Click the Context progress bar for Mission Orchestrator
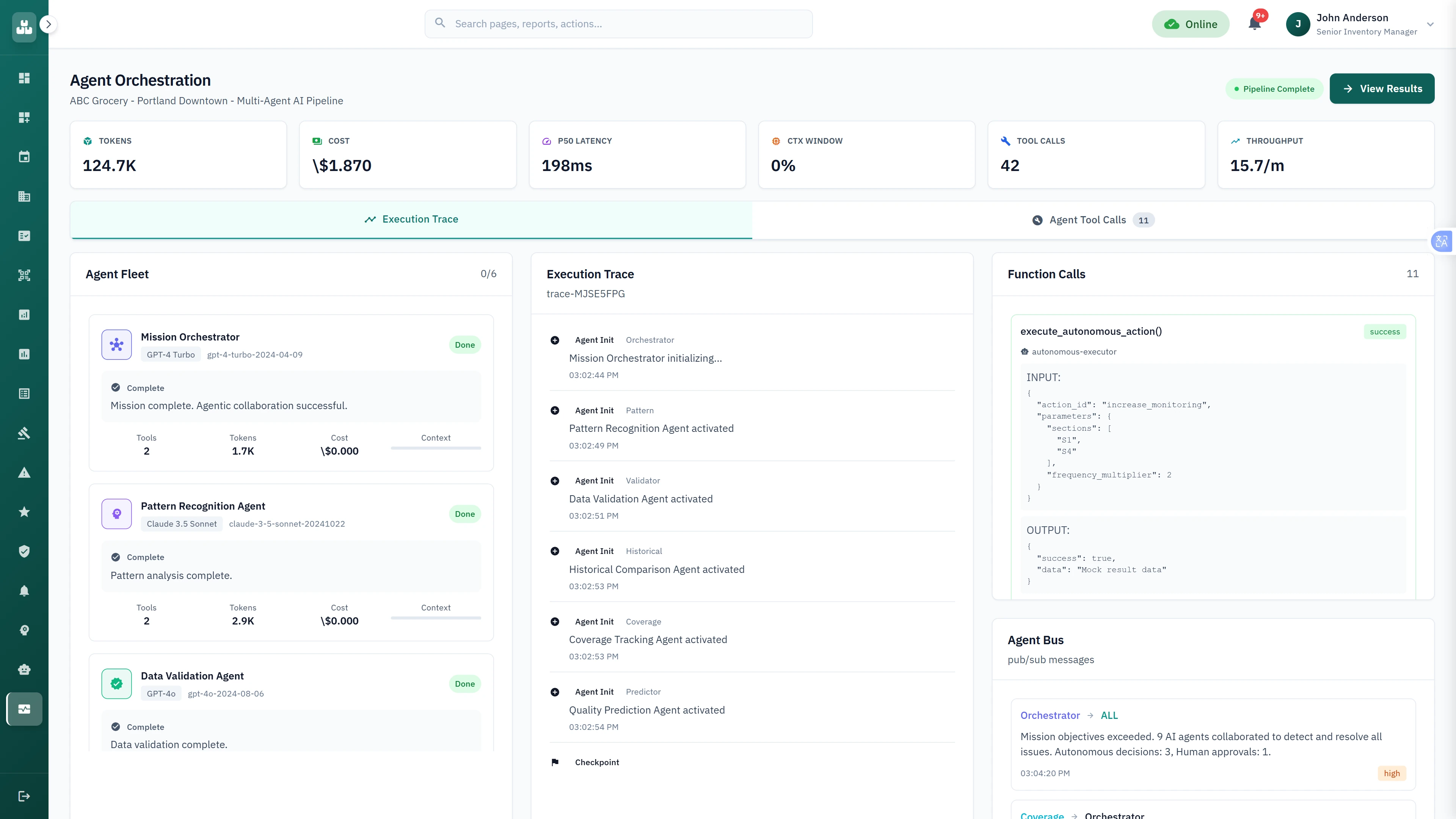The image size is (1456, 819). [x=435, y=448]
